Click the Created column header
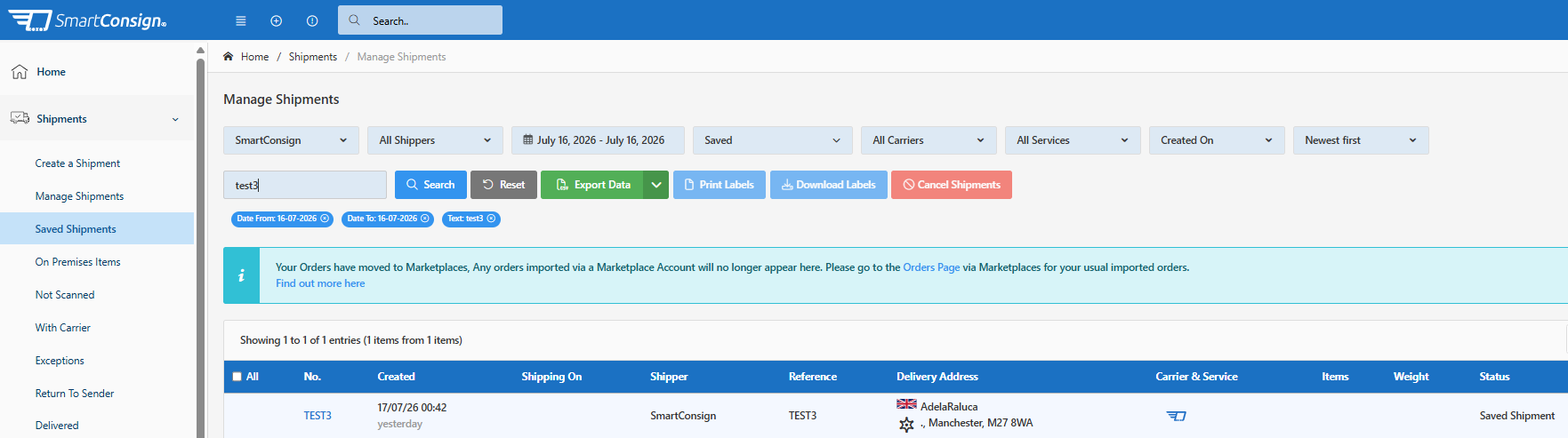 396,377
